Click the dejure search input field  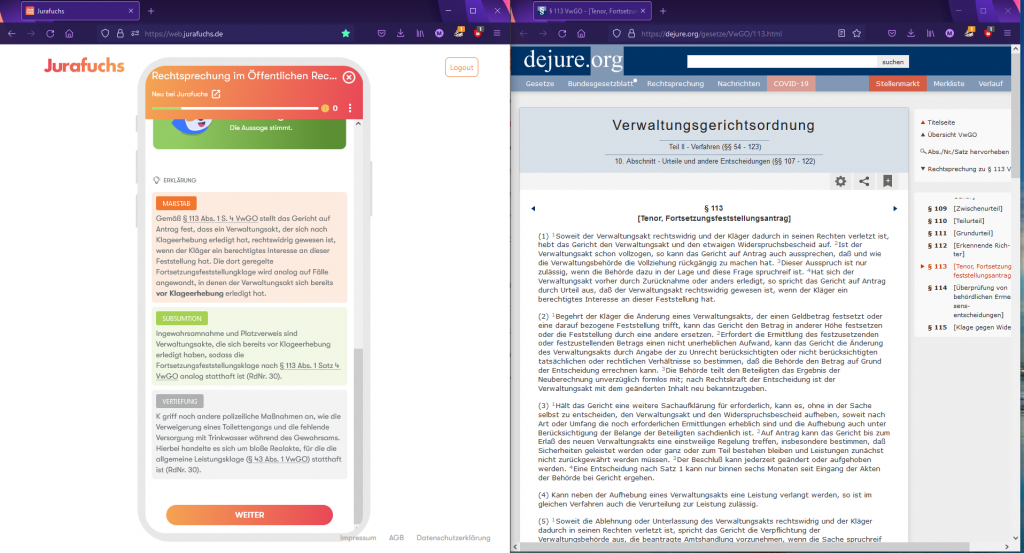tap(781, 61)
